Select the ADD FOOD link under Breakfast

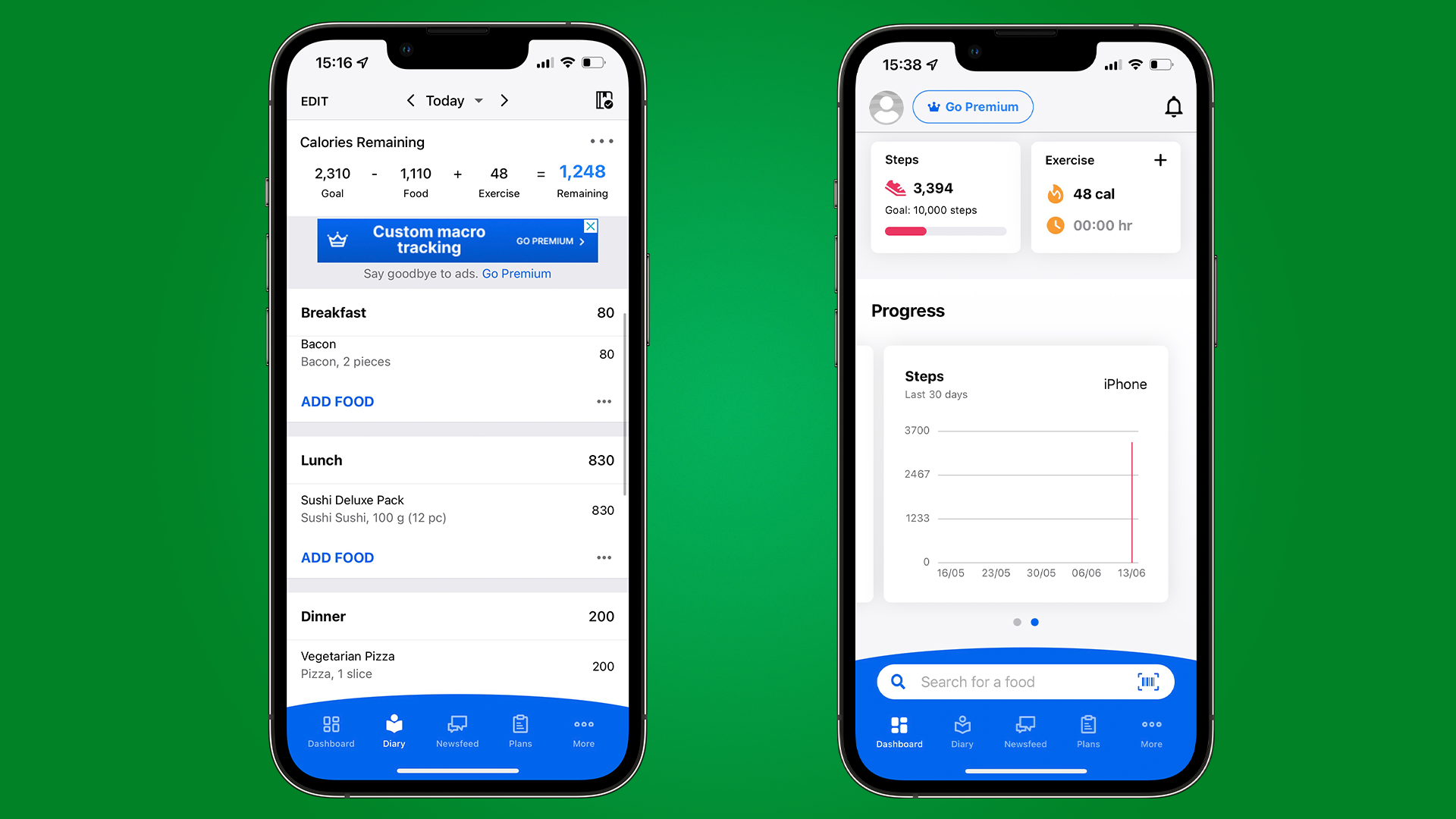click(337, 401)
